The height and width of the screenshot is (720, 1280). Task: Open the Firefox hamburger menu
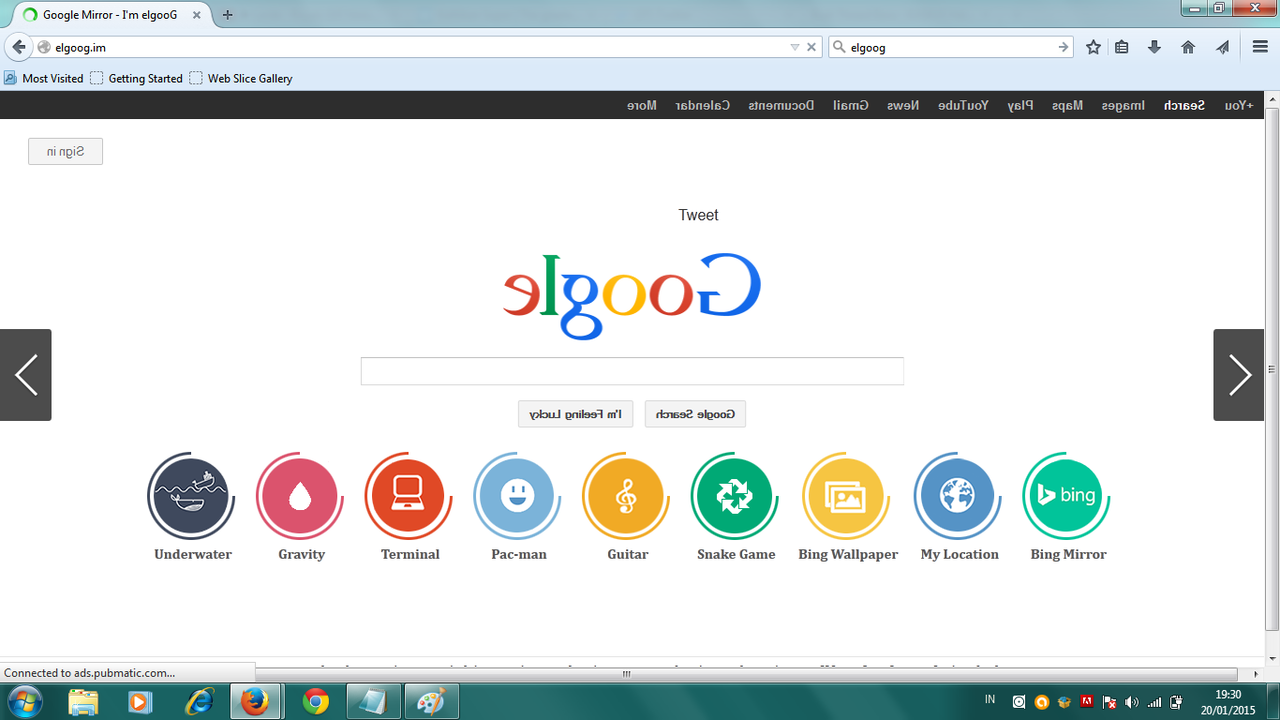click(x=1260, y=47)
